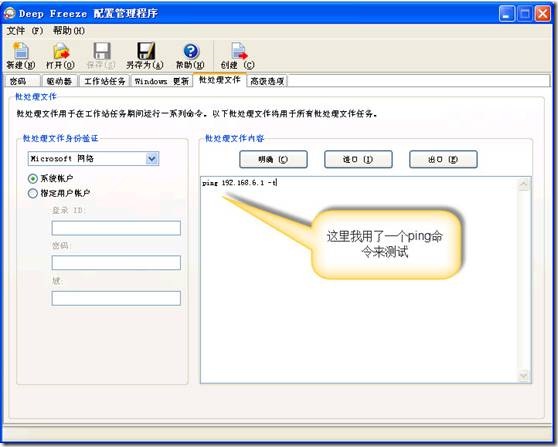Select the 批处理文件 tab
Viewport: 558px width, 447px height.
click(x=220, y=80)
